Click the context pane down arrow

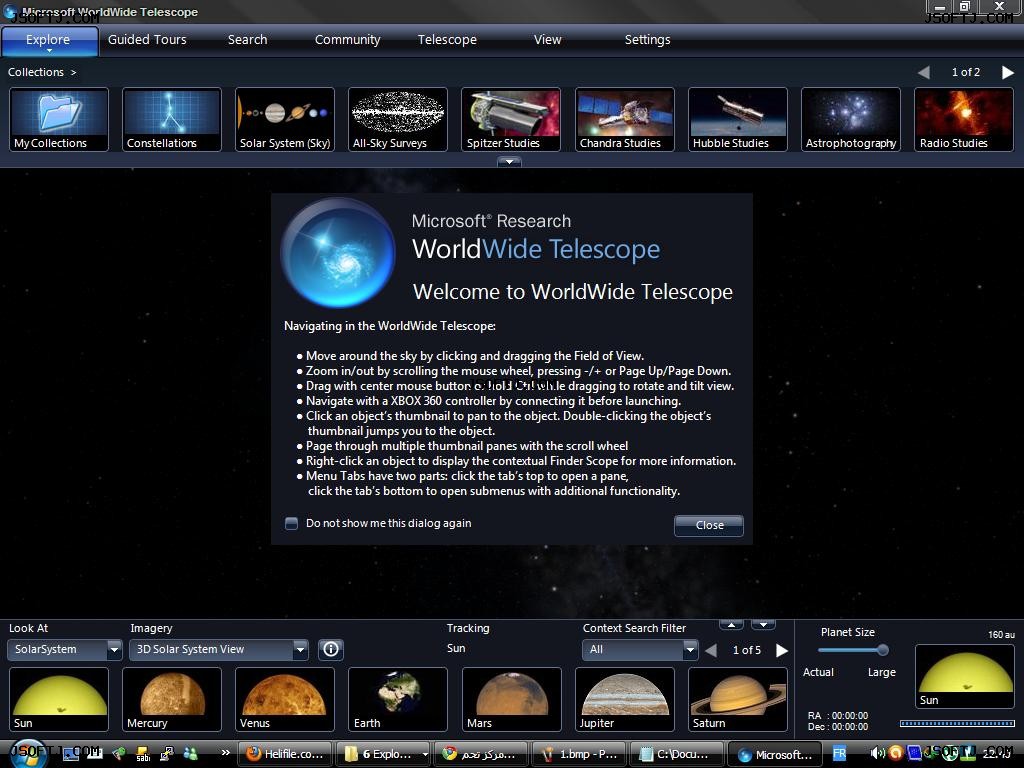click(763, 625)
